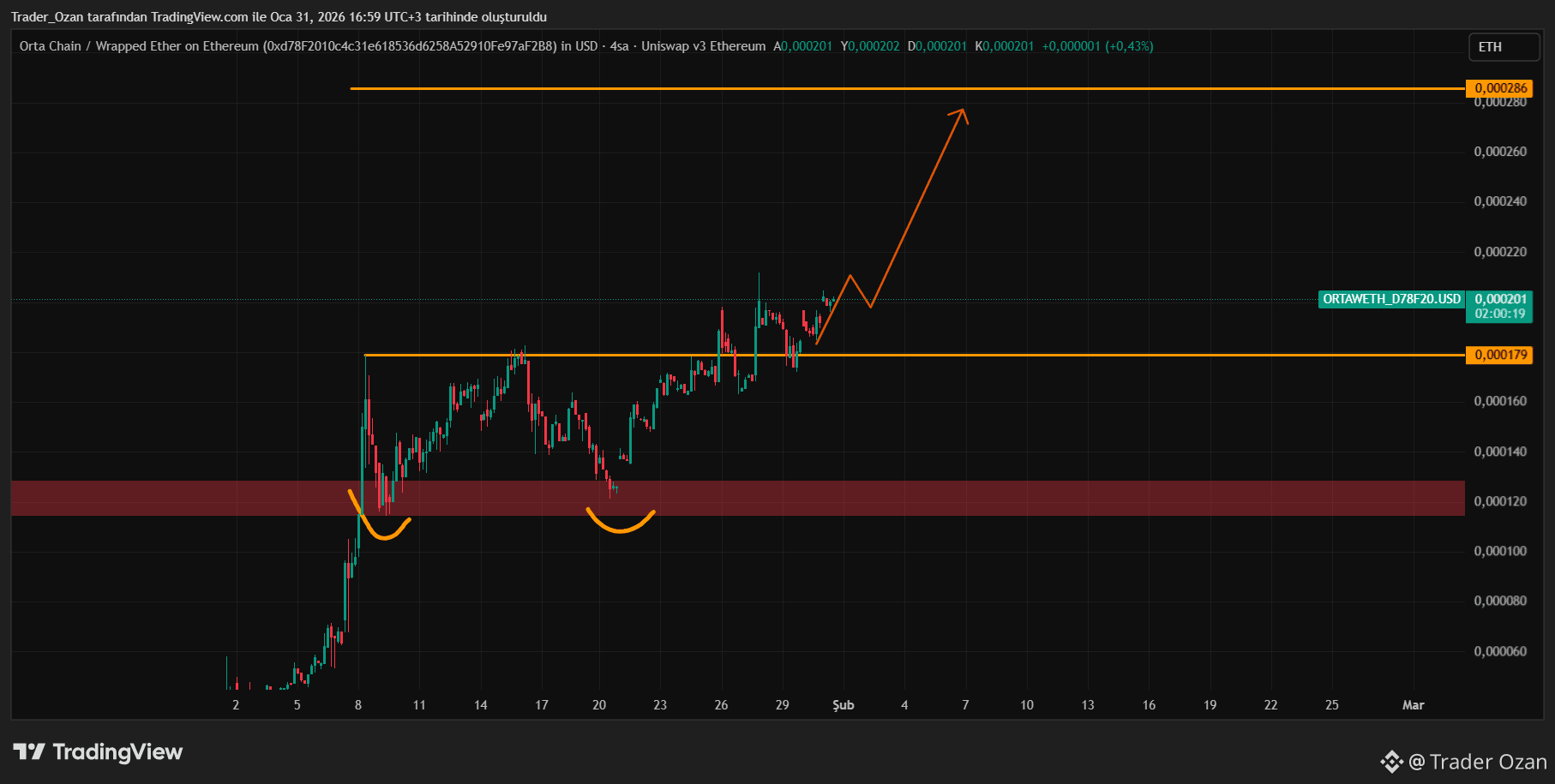Click the ORTAWETH_D78F20.USD symbol tag
This screenshot has height=784, width=1555.
[x=1391, y=299]
